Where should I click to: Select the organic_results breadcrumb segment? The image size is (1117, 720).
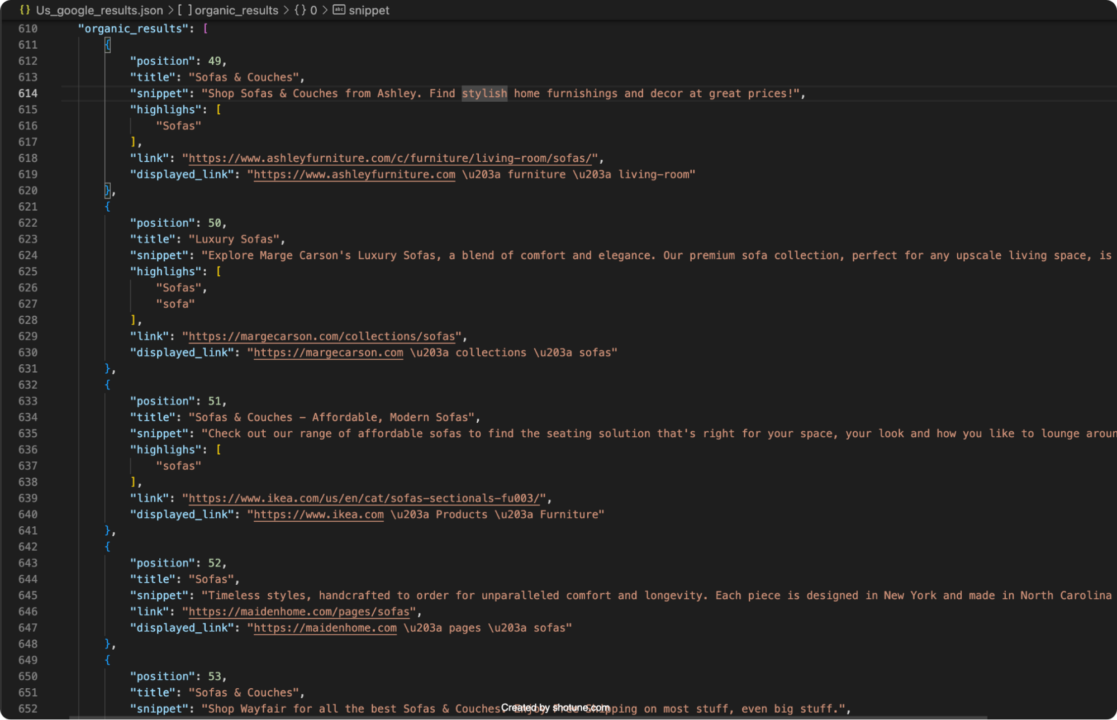click(x=237, y=10)
